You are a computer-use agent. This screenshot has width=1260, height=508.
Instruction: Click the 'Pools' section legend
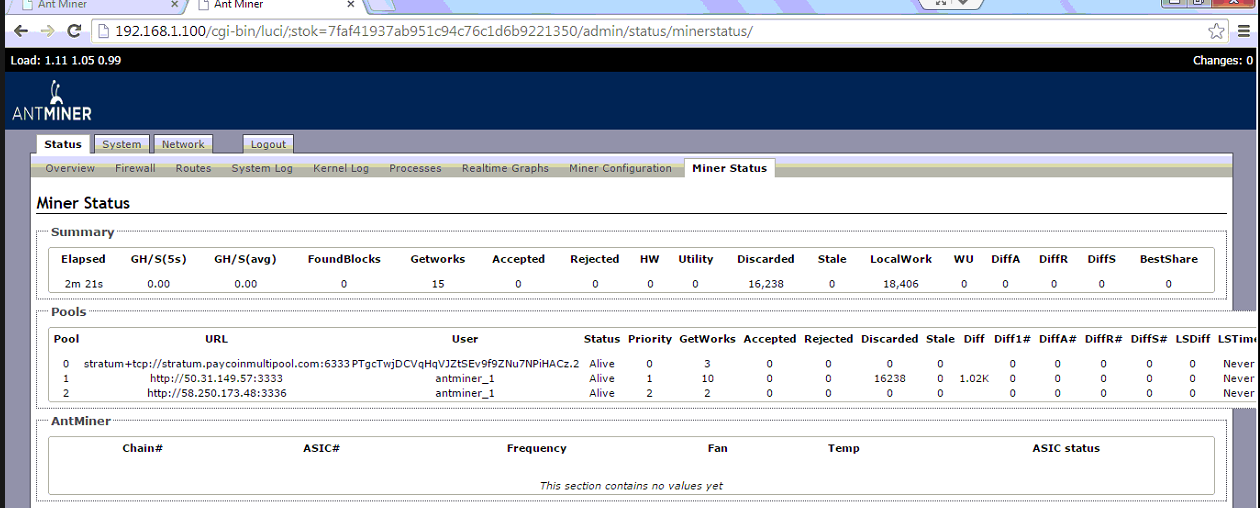pos(68,312)
